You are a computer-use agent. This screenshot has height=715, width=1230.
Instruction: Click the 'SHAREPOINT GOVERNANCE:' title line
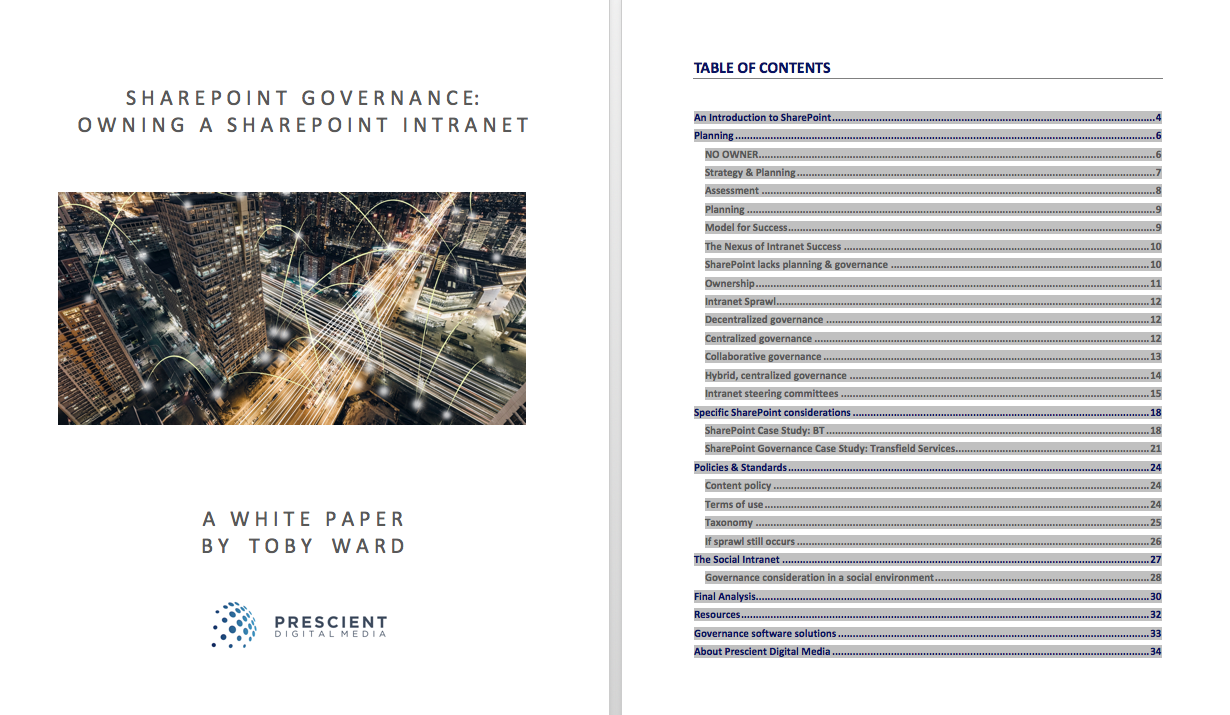(x=304, y=98)
